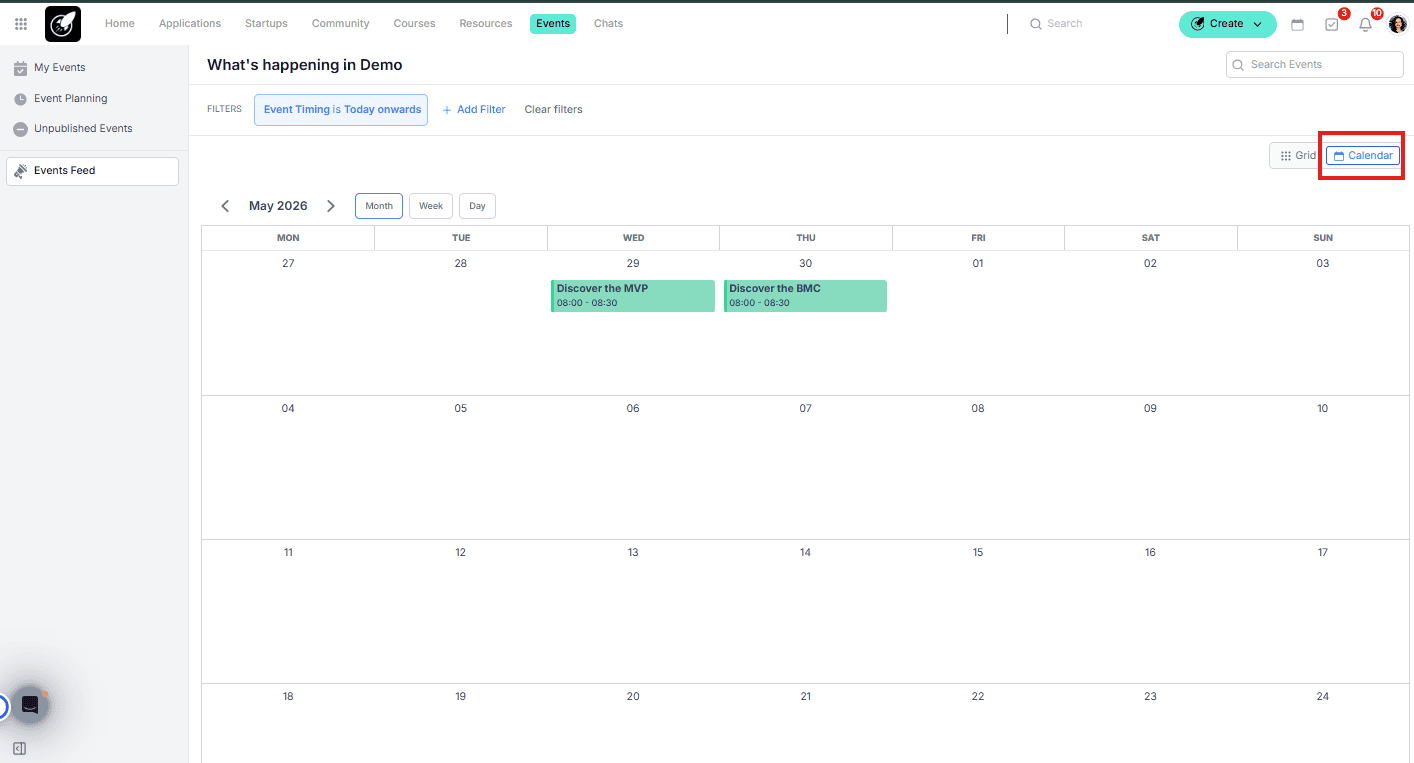Click Clear filters link
Viewport: 1414px width, 763px height.
pos(553,110)
